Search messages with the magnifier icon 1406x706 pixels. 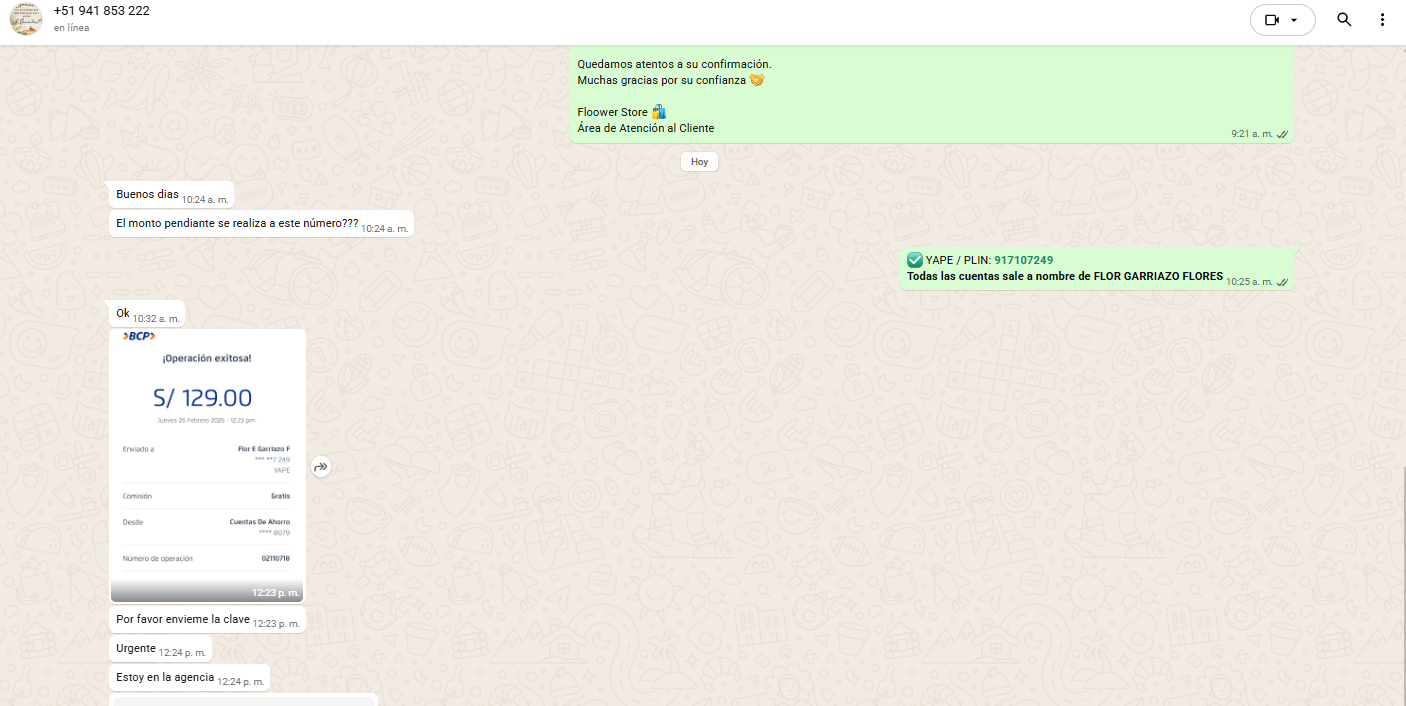coord(1344,20)
